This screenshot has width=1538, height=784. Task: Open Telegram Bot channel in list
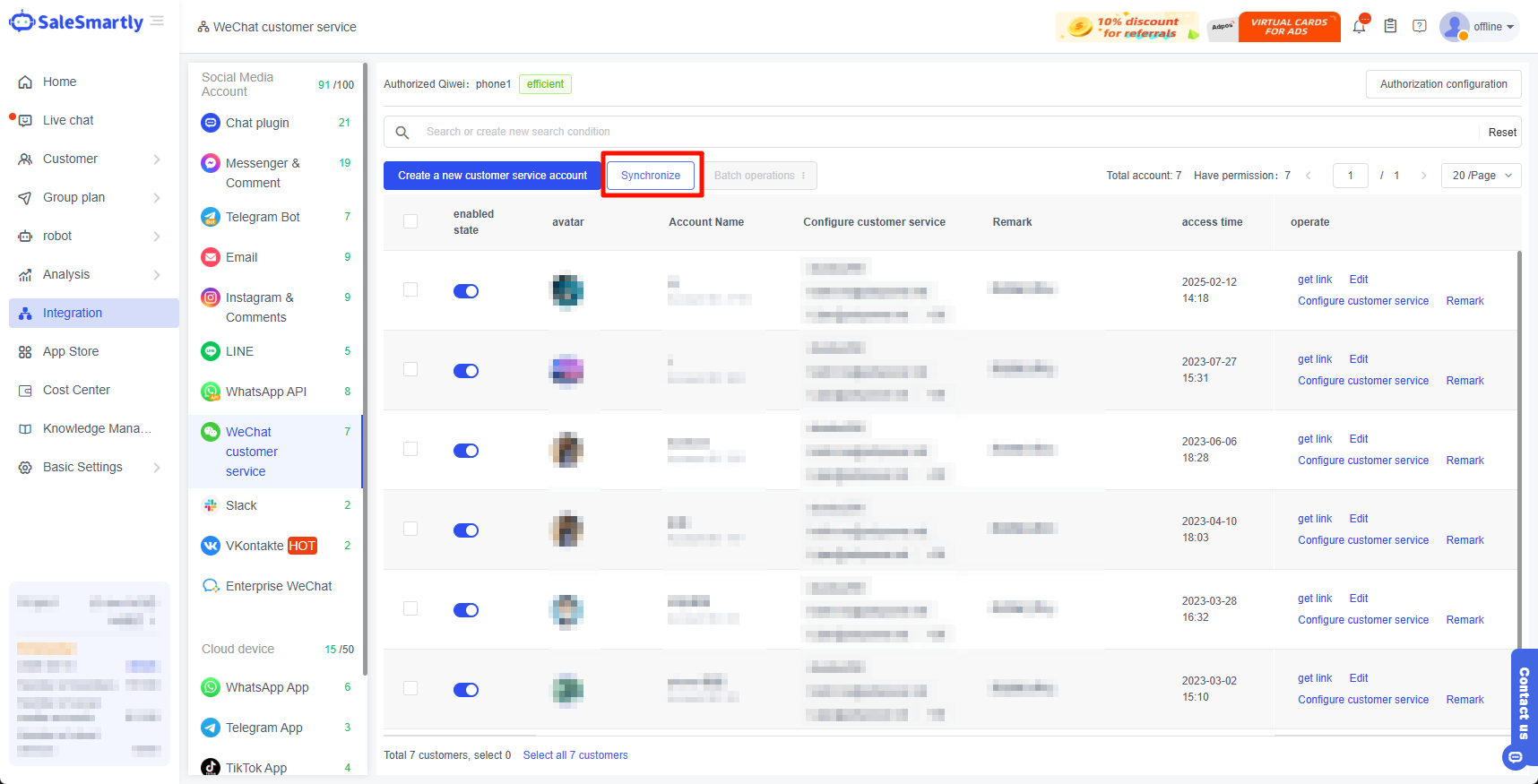pos(263,217)
